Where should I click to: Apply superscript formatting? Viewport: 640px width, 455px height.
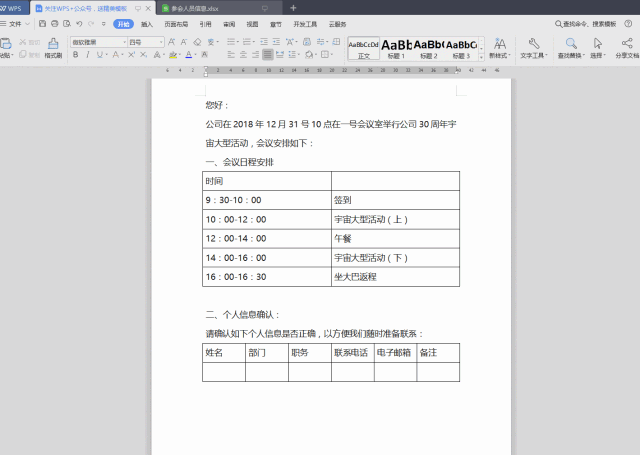click(131, 55)
